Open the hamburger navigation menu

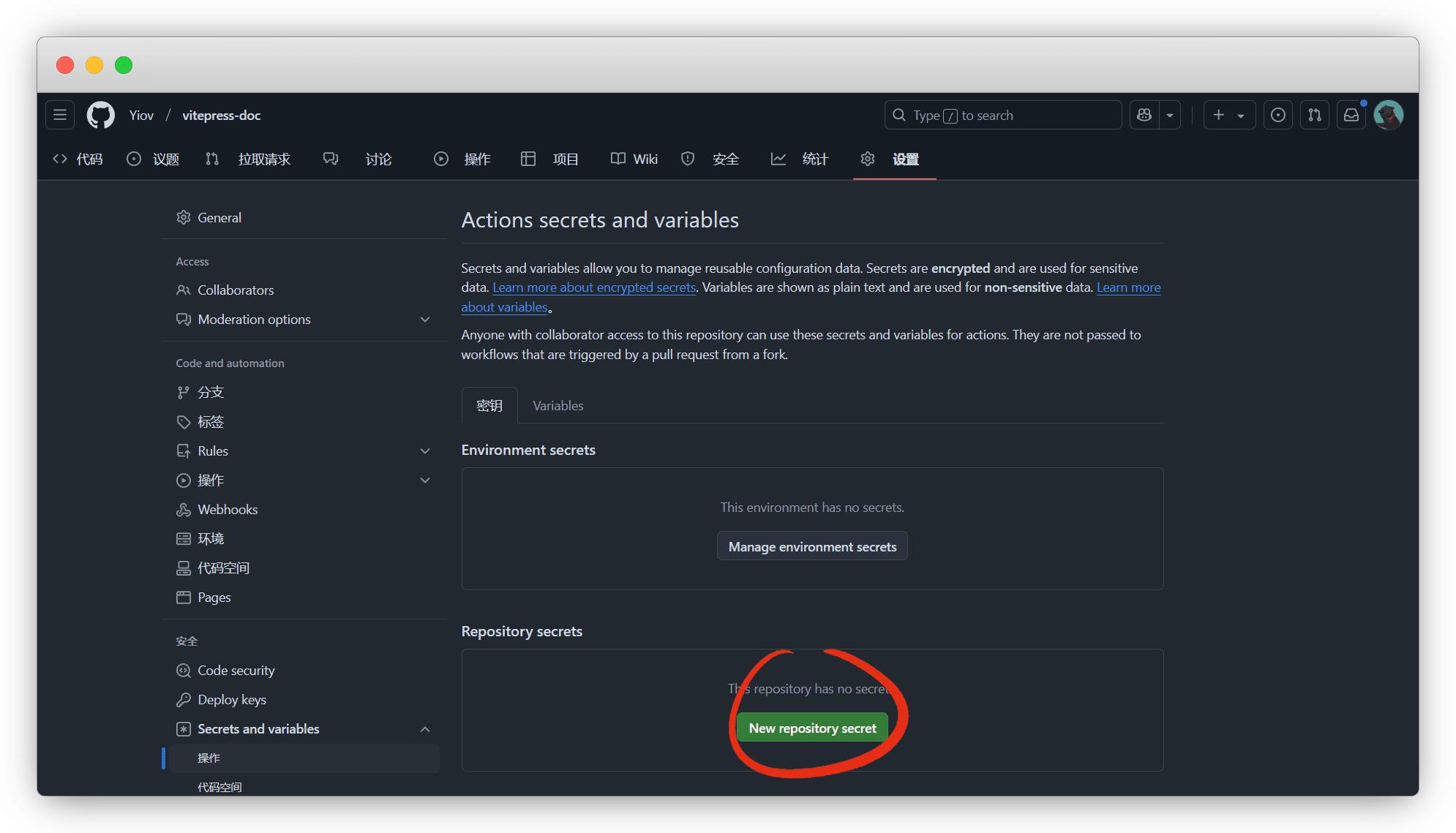click(60, 115)
